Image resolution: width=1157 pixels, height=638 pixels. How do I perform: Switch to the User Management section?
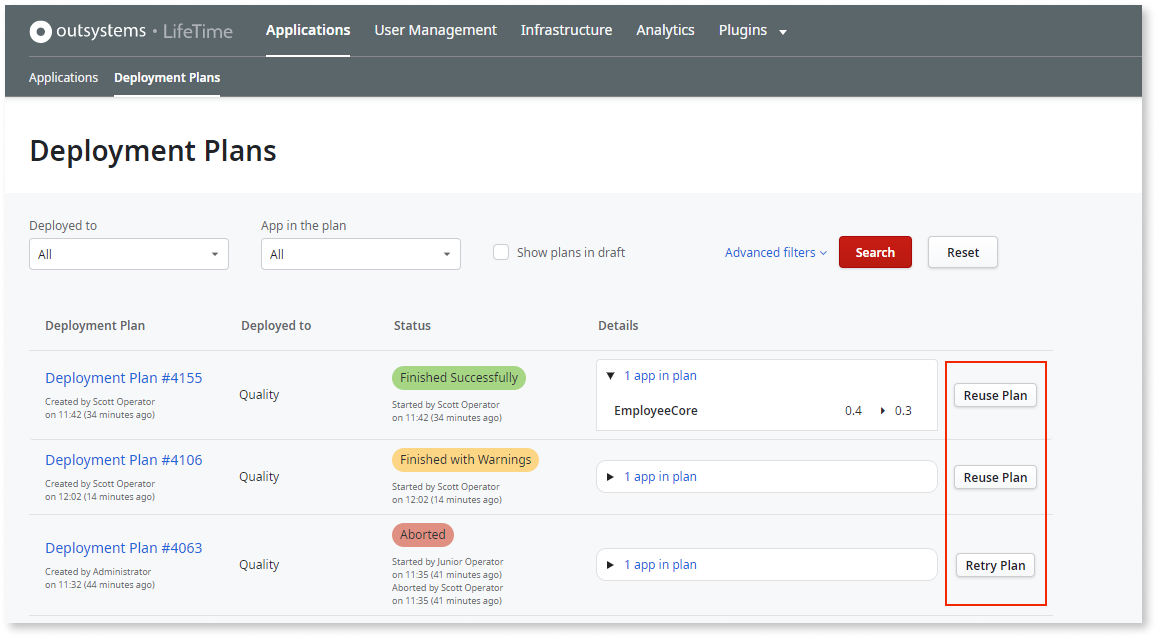point(435,30)
